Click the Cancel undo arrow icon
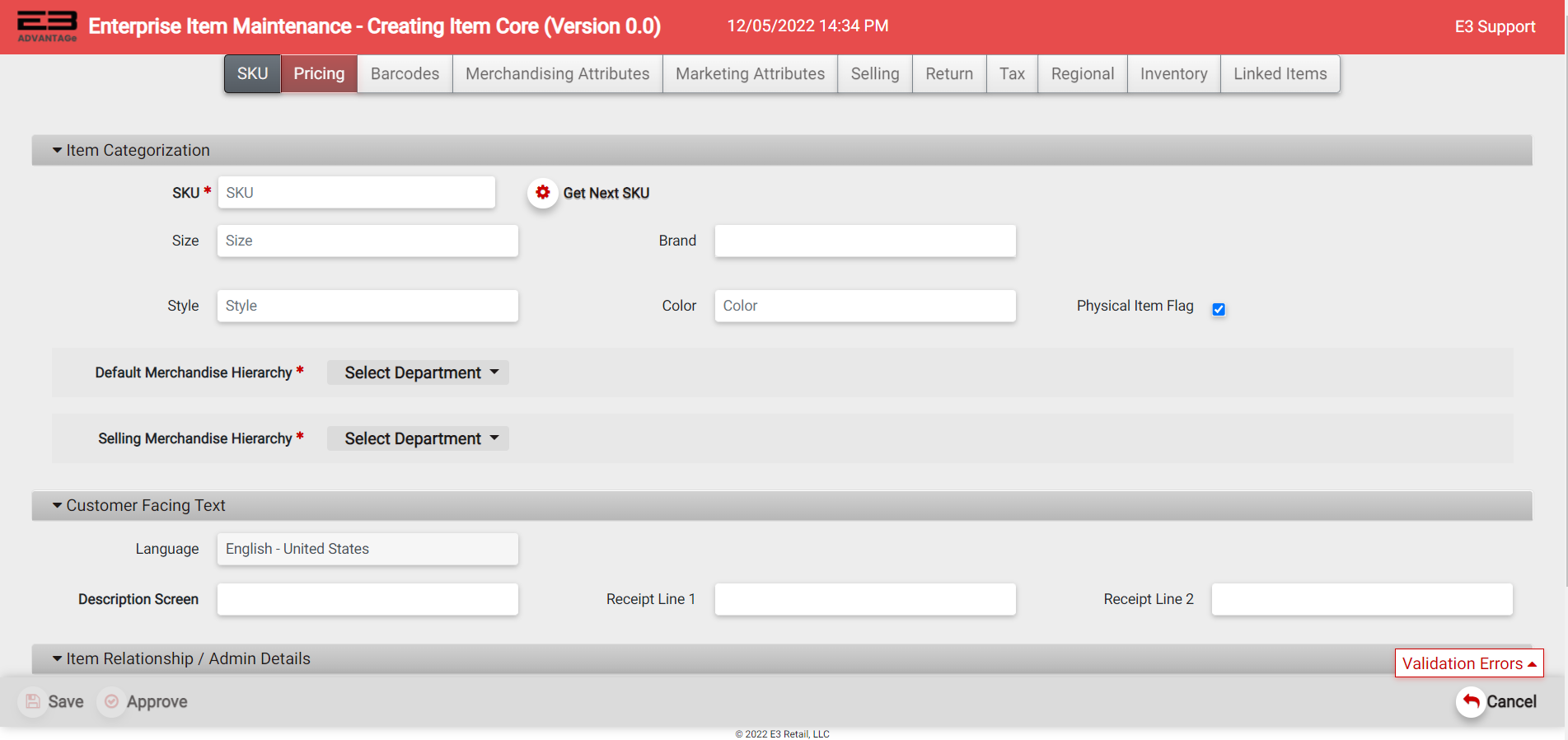 pos(1471,701)
